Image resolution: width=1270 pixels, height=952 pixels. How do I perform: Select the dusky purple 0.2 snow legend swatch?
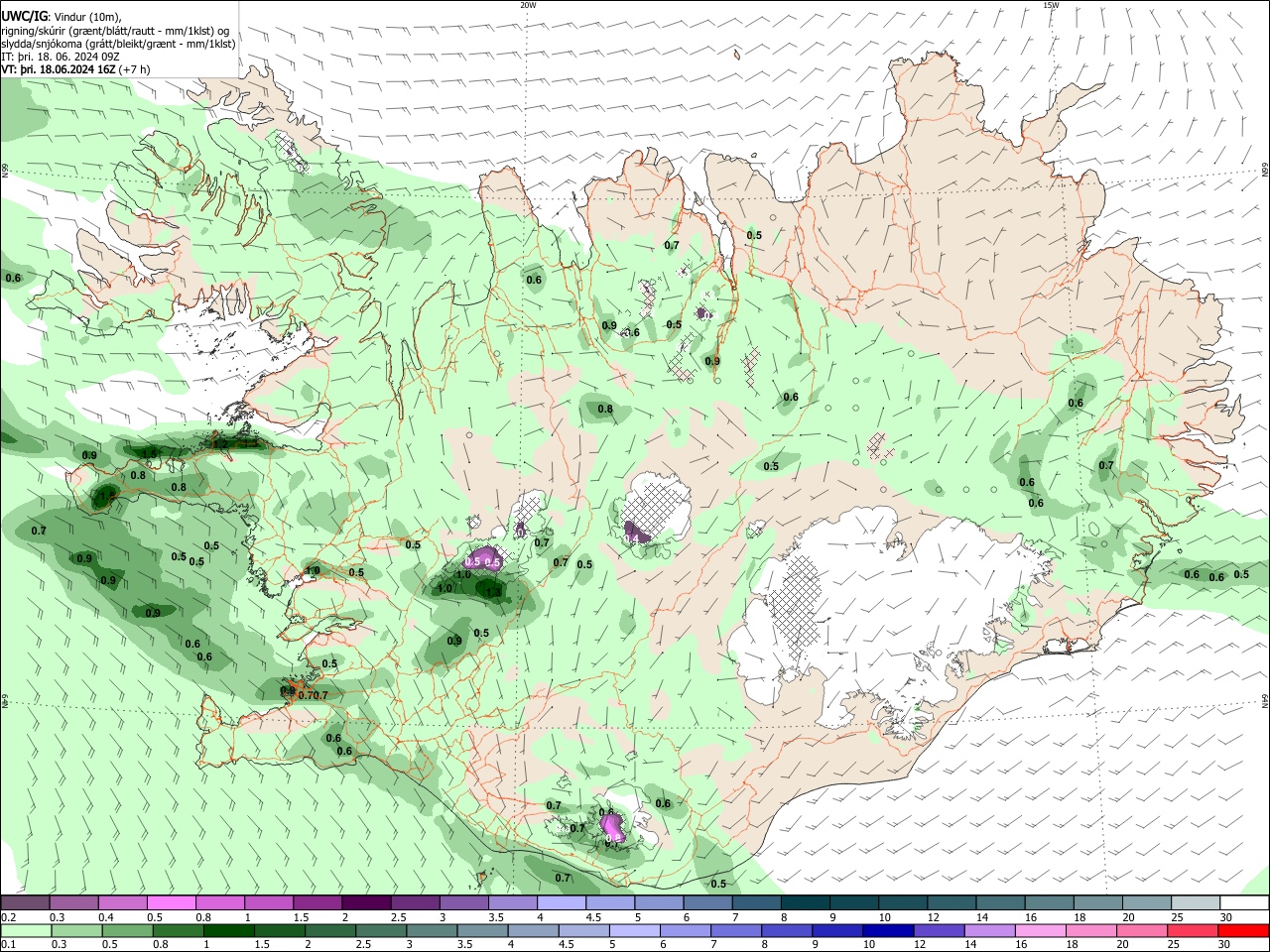25,902
